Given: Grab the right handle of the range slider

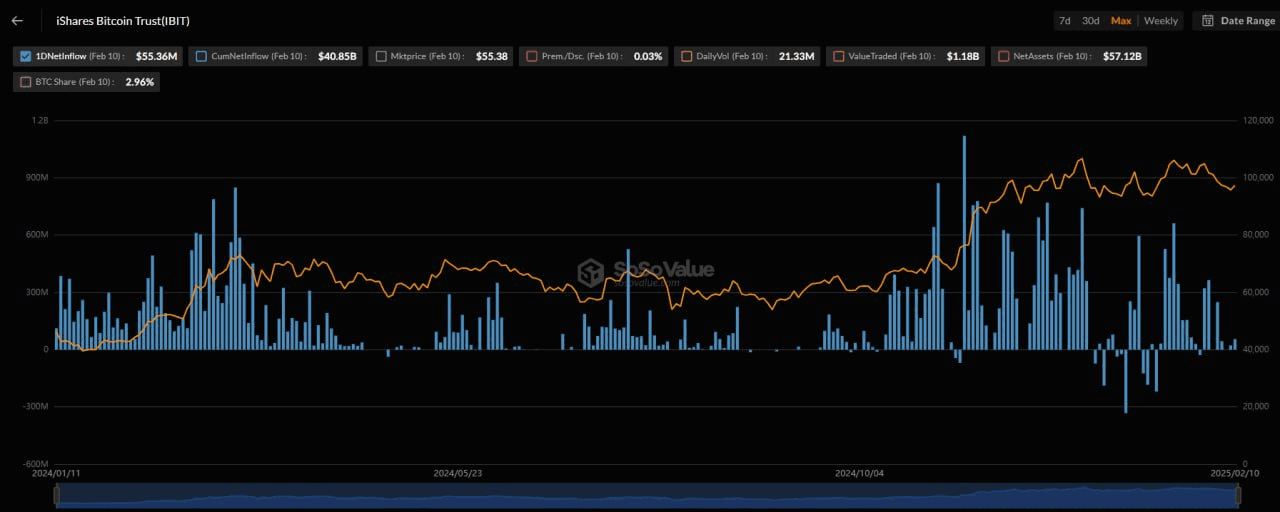Looking at the screenshot, I should [x=1238, y=495].
